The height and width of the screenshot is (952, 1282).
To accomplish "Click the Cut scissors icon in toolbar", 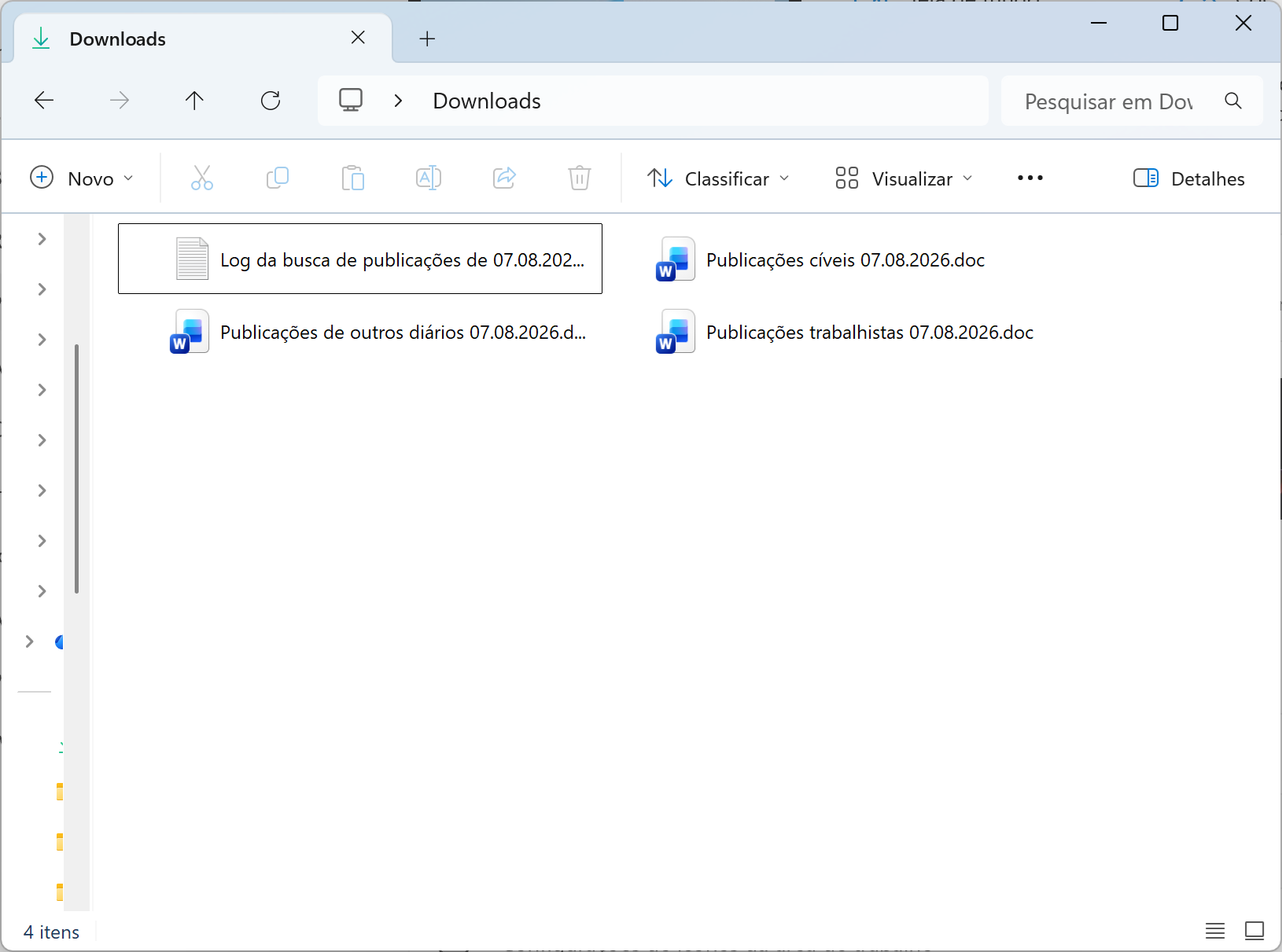I will [x=202, y=178].
